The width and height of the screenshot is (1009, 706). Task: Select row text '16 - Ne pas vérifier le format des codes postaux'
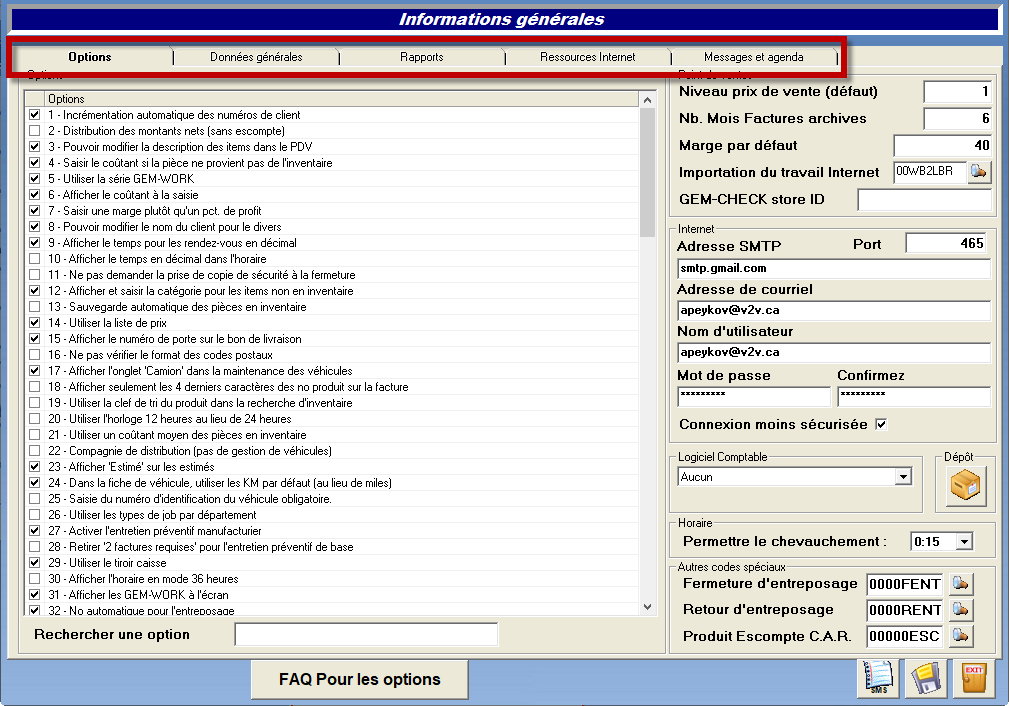[160, 355]
